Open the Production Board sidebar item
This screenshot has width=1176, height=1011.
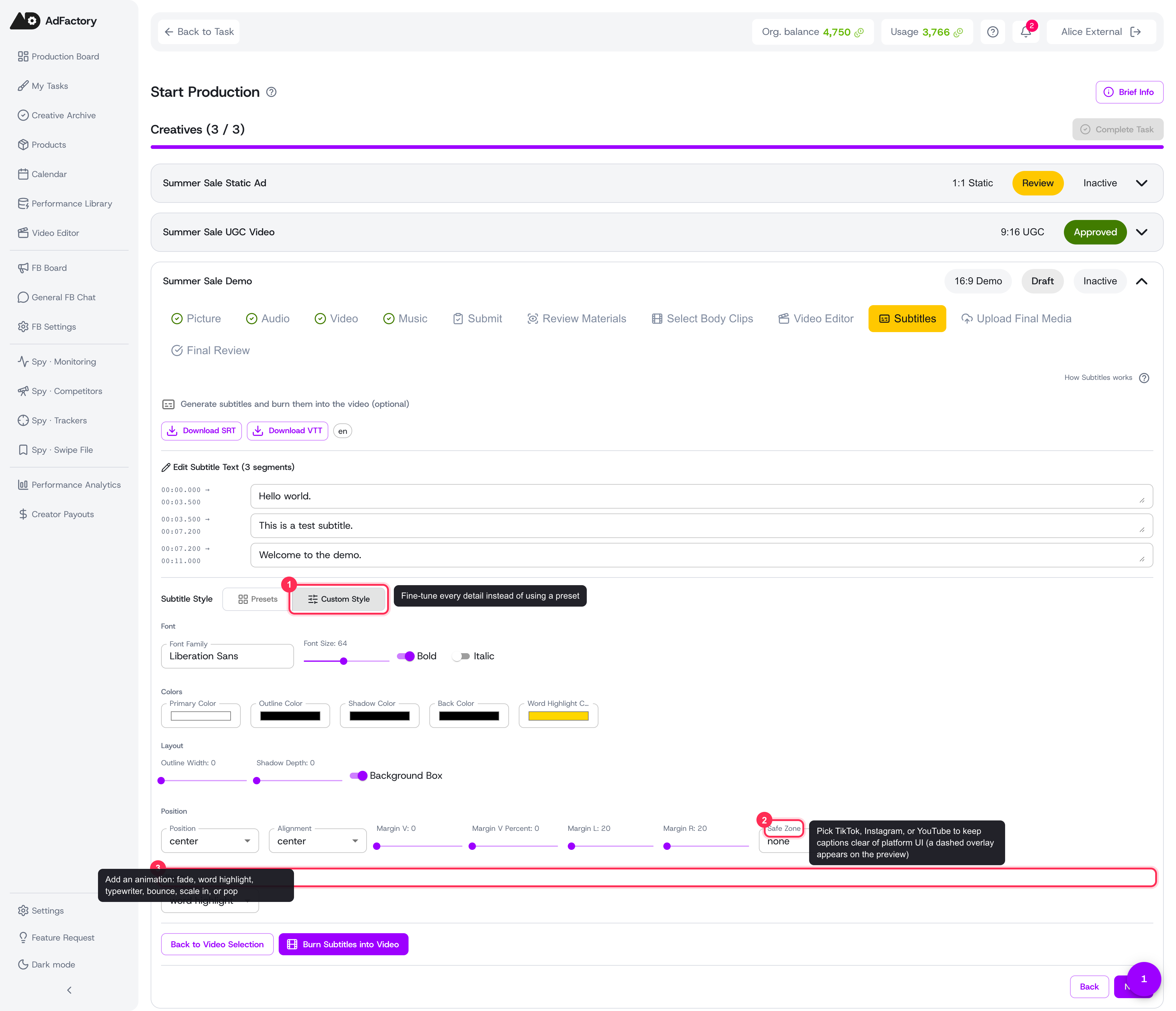click(x=59, y=56)
